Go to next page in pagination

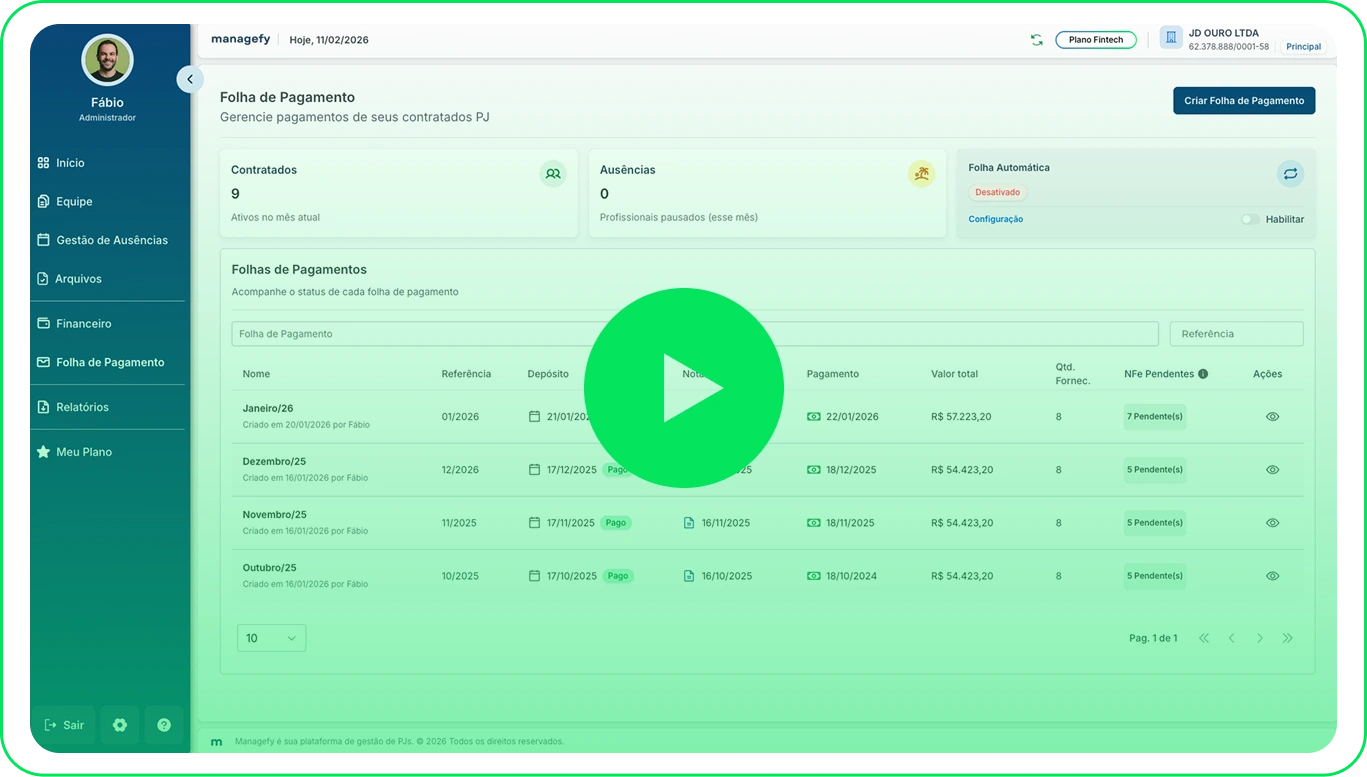1259,638
